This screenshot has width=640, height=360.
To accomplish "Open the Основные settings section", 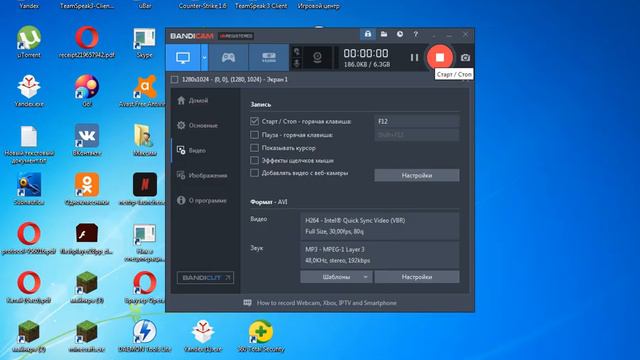I will tap(198, 125).
